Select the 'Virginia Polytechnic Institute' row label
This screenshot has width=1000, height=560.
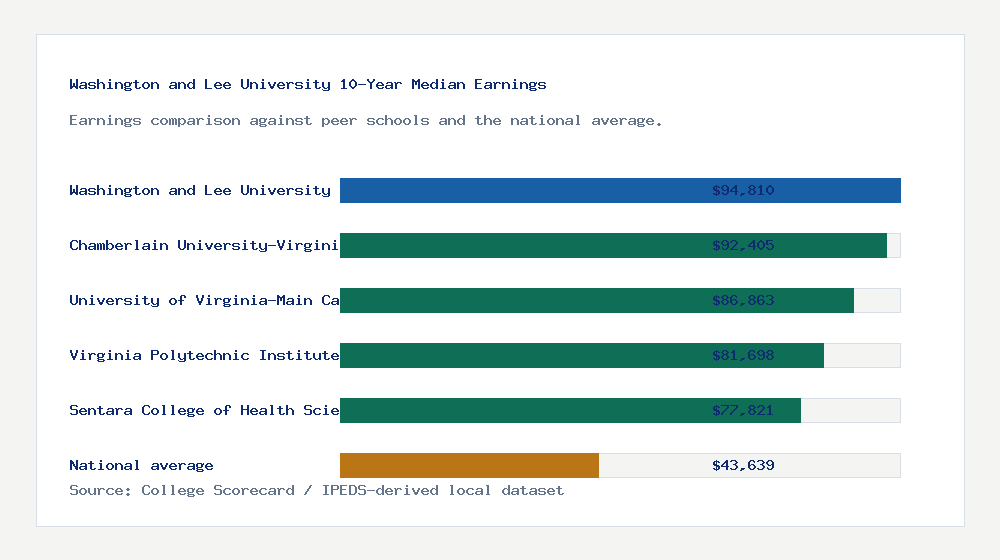pos(204,355)
